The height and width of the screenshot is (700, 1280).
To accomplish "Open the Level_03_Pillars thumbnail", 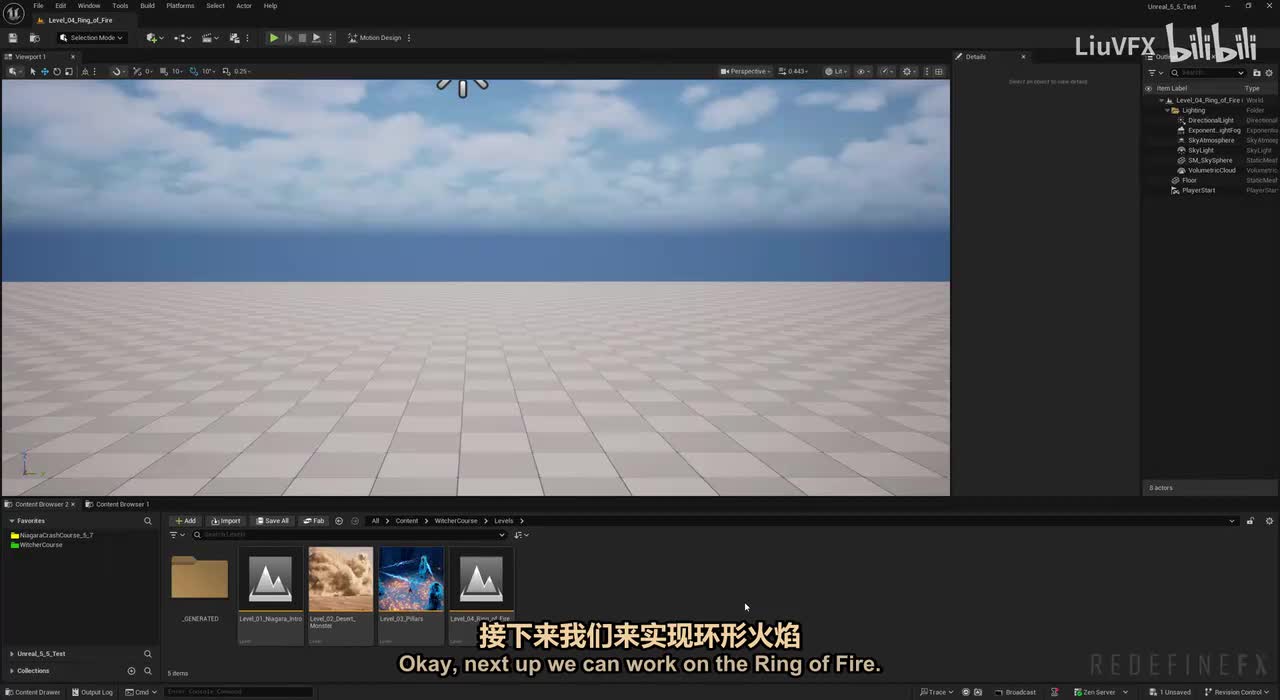I will click(411, 578).
